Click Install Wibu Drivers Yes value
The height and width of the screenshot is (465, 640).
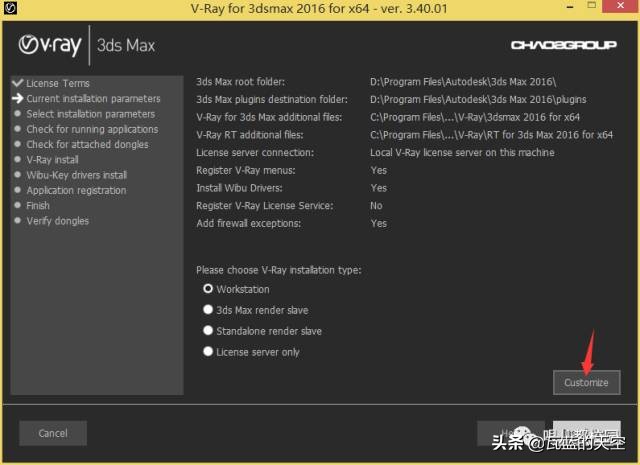click(378, 188)
